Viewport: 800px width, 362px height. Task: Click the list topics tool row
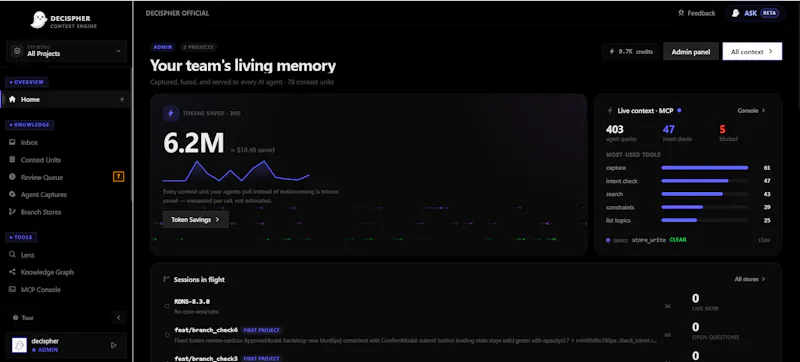click(688, 221)
